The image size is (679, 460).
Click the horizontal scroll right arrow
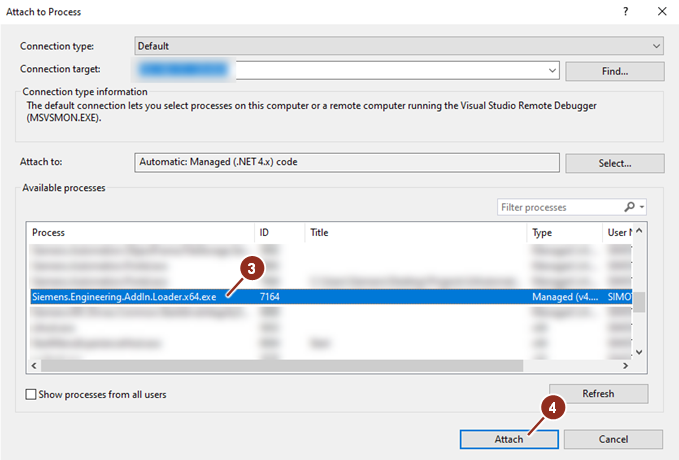click(x=625, y=366)
